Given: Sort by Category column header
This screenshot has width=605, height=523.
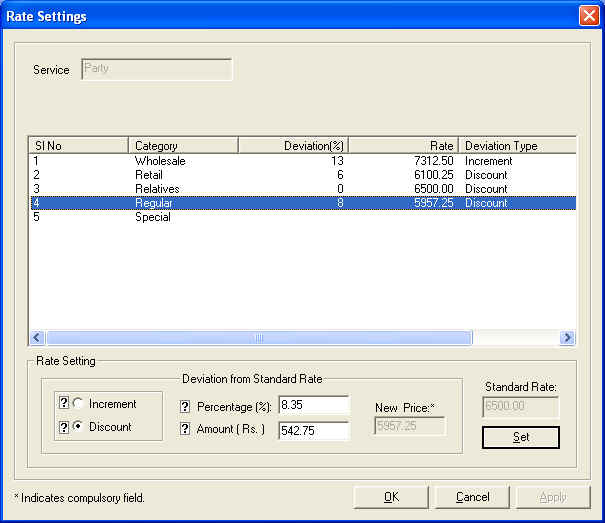Looking at the screenshot, I should (x=183, y=146).
